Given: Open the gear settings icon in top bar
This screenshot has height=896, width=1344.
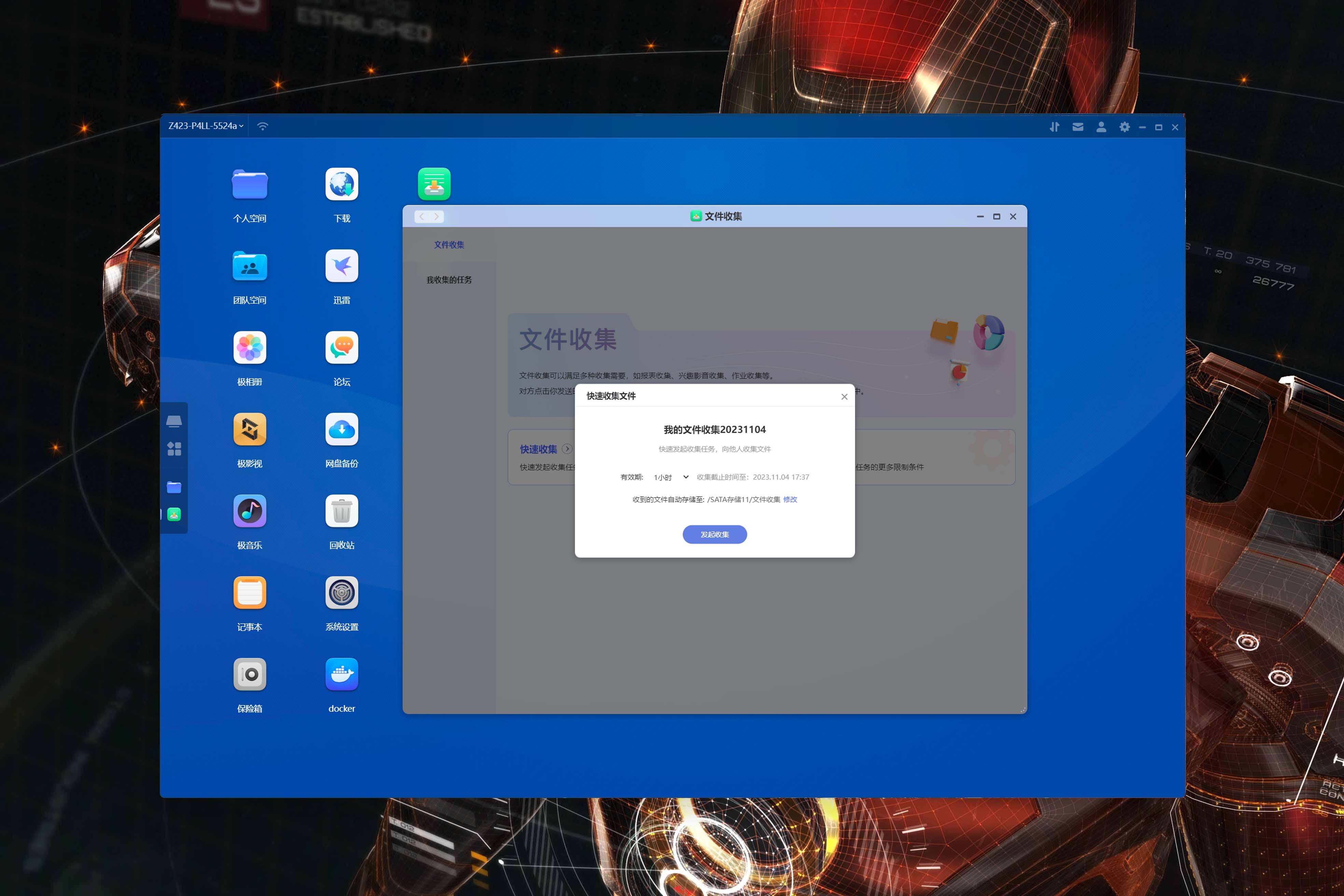Looking at the screenshot, I should click(x=1124, y=127).
